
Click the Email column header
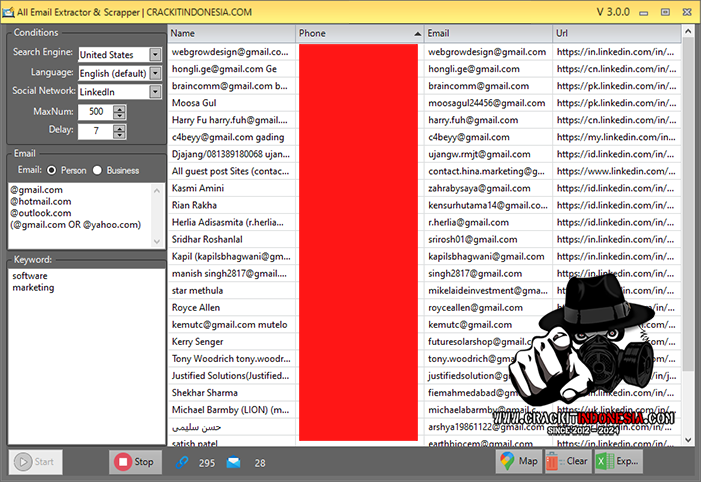click(x=487, y=33)
